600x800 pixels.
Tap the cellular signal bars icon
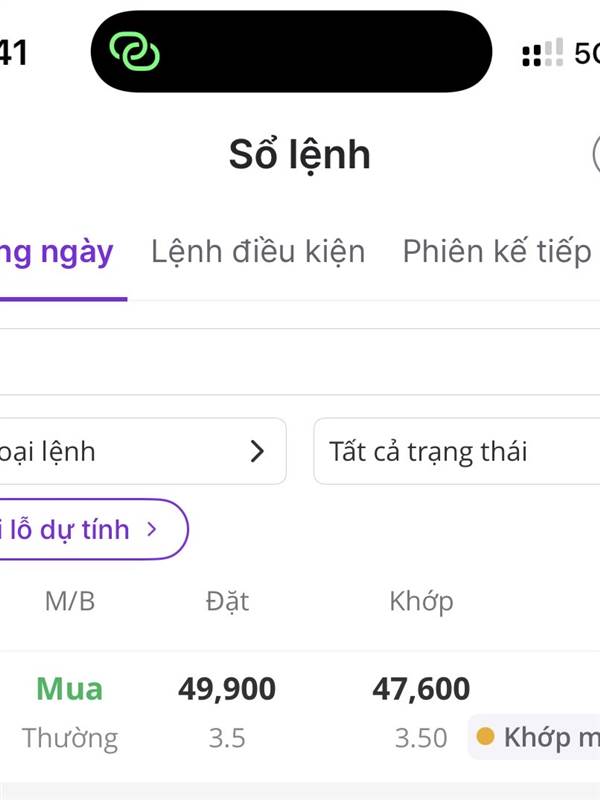[542, 53]
